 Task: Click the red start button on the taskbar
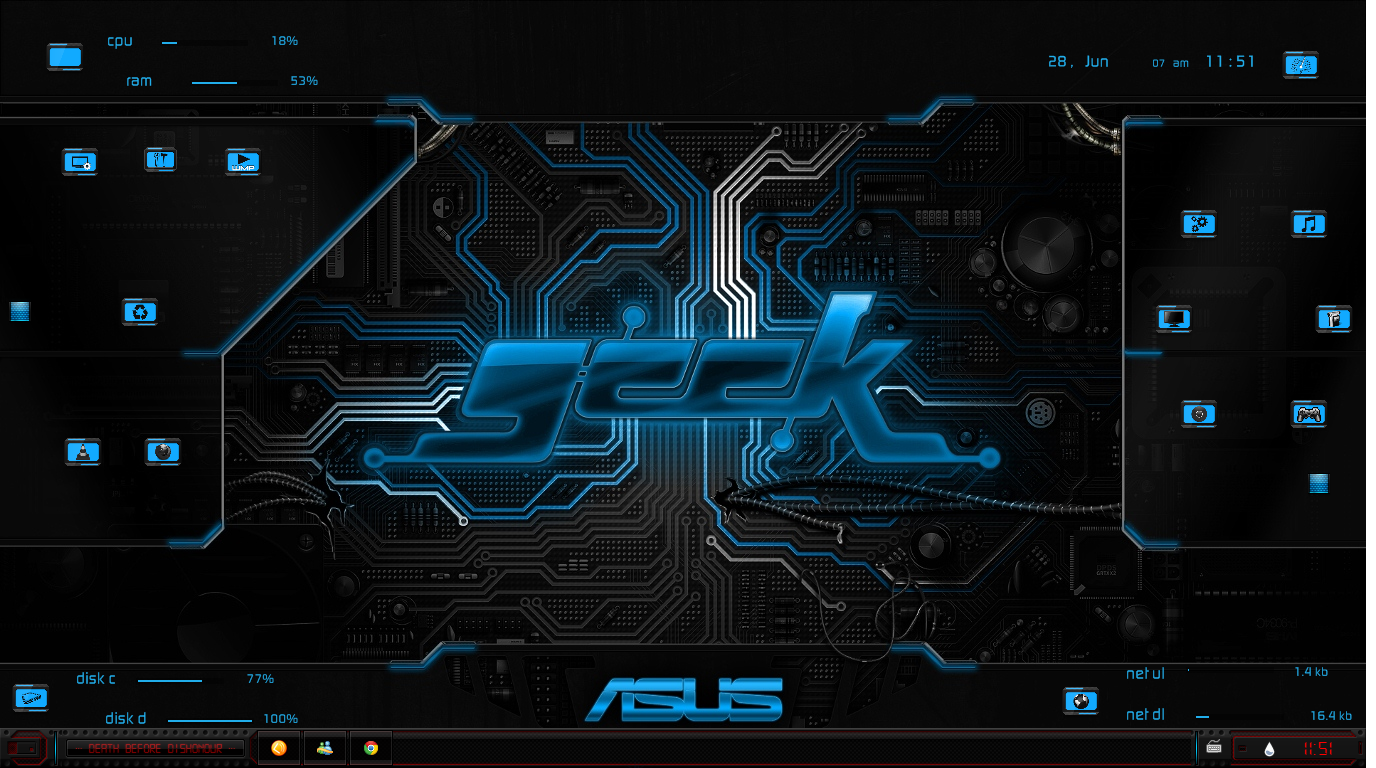coord(26,747)
